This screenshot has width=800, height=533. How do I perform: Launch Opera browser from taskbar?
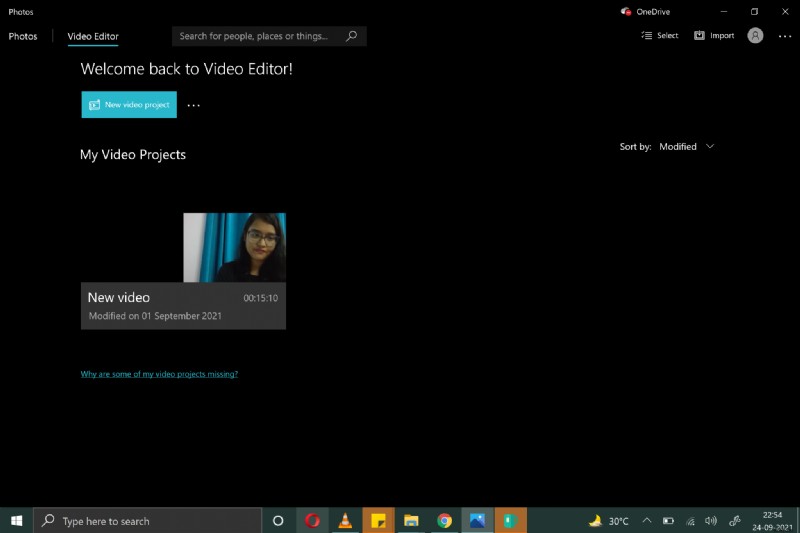(312, 521)
